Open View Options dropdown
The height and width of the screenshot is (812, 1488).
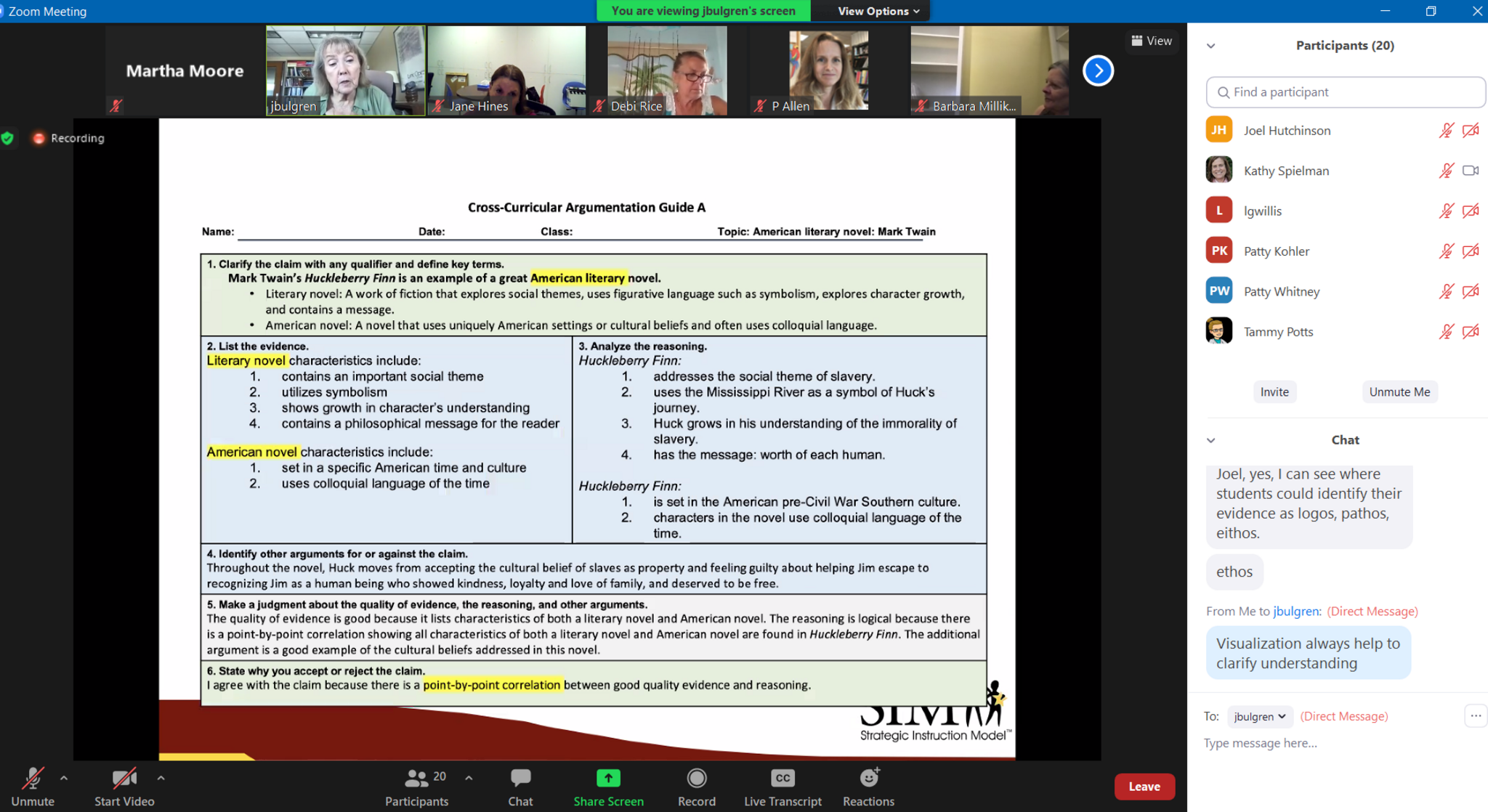click(878, 11)
